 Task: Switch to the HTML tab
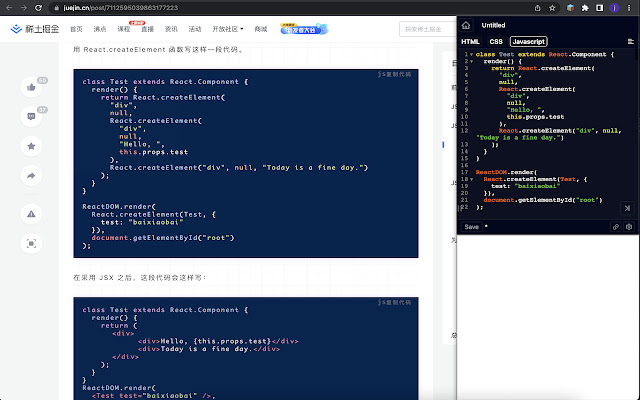tap(470, 41)
